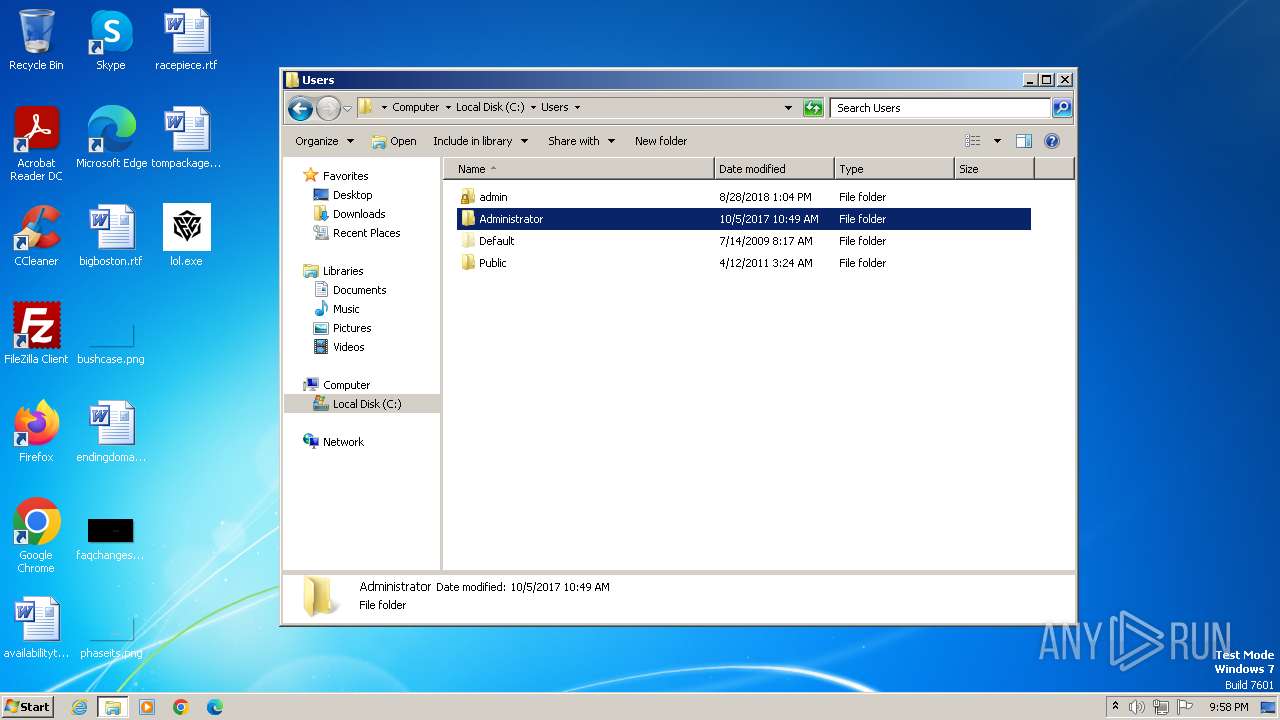The height and width of the screenshot is (720, 1280).
Task: Click Local Disk (C:) breadcrumb segment
Action: coord(490,107)
